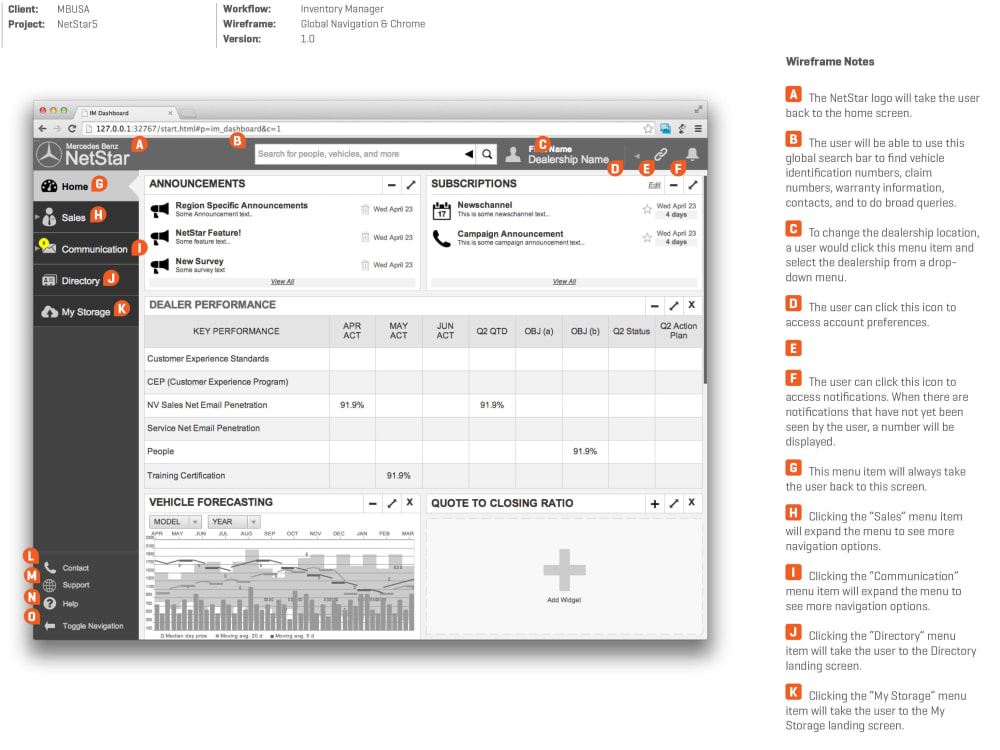Open the Dealership Name location menu
Screen dimensions: 1000x750
[568, 159]
